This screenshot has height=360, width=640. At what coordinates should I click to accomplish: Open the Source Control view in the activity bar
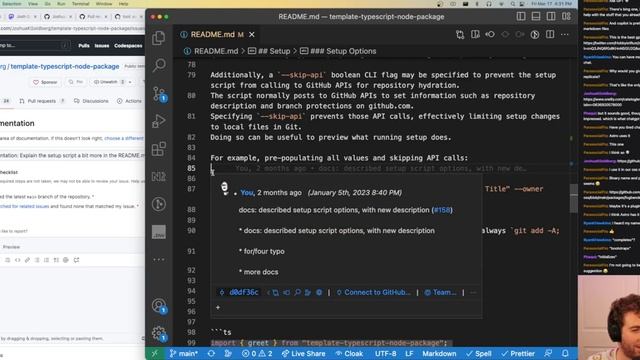(159, 94)
